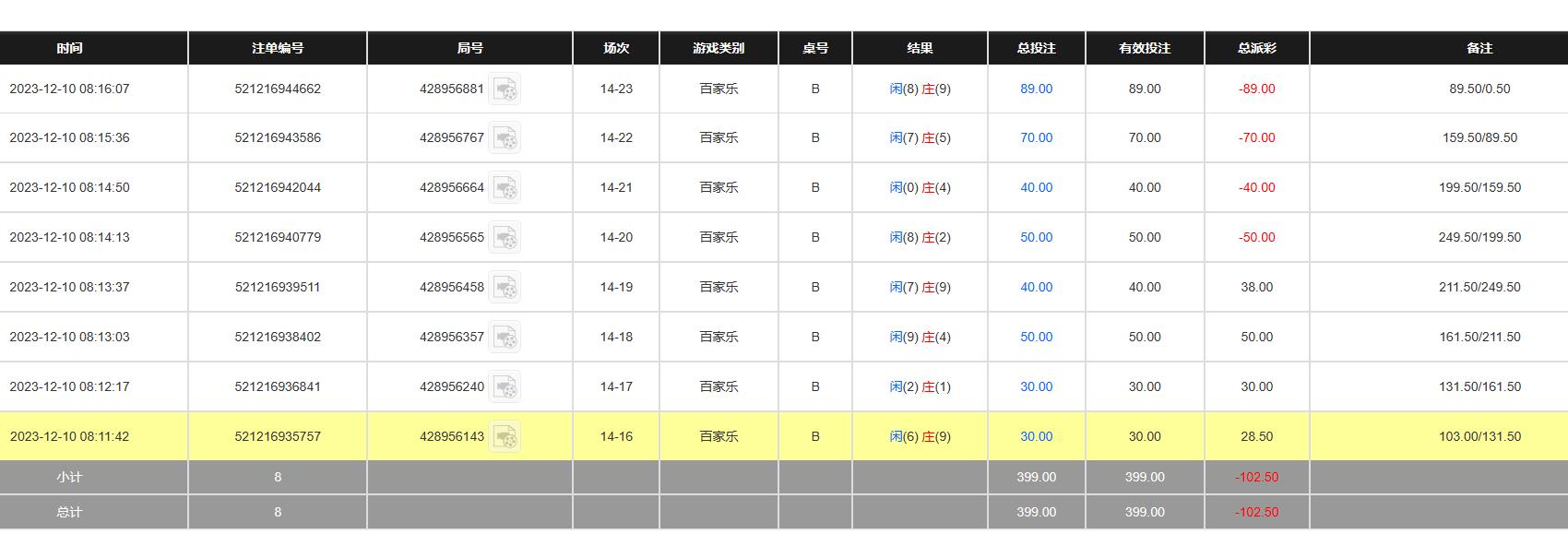The width and height of the screenshot is (1568, 546).
Task: Click blue 50.00 bet in session 14-20
Action: [x=1036, y=238]
